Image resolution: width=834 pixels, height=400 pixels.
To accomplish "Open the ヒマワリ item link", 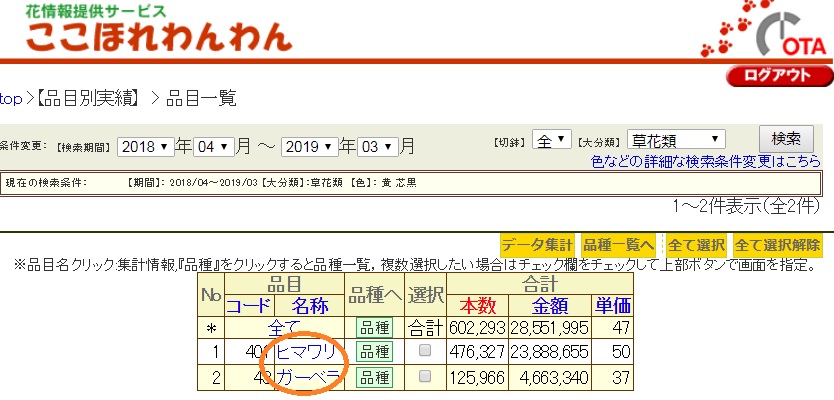I will [306, 352].
